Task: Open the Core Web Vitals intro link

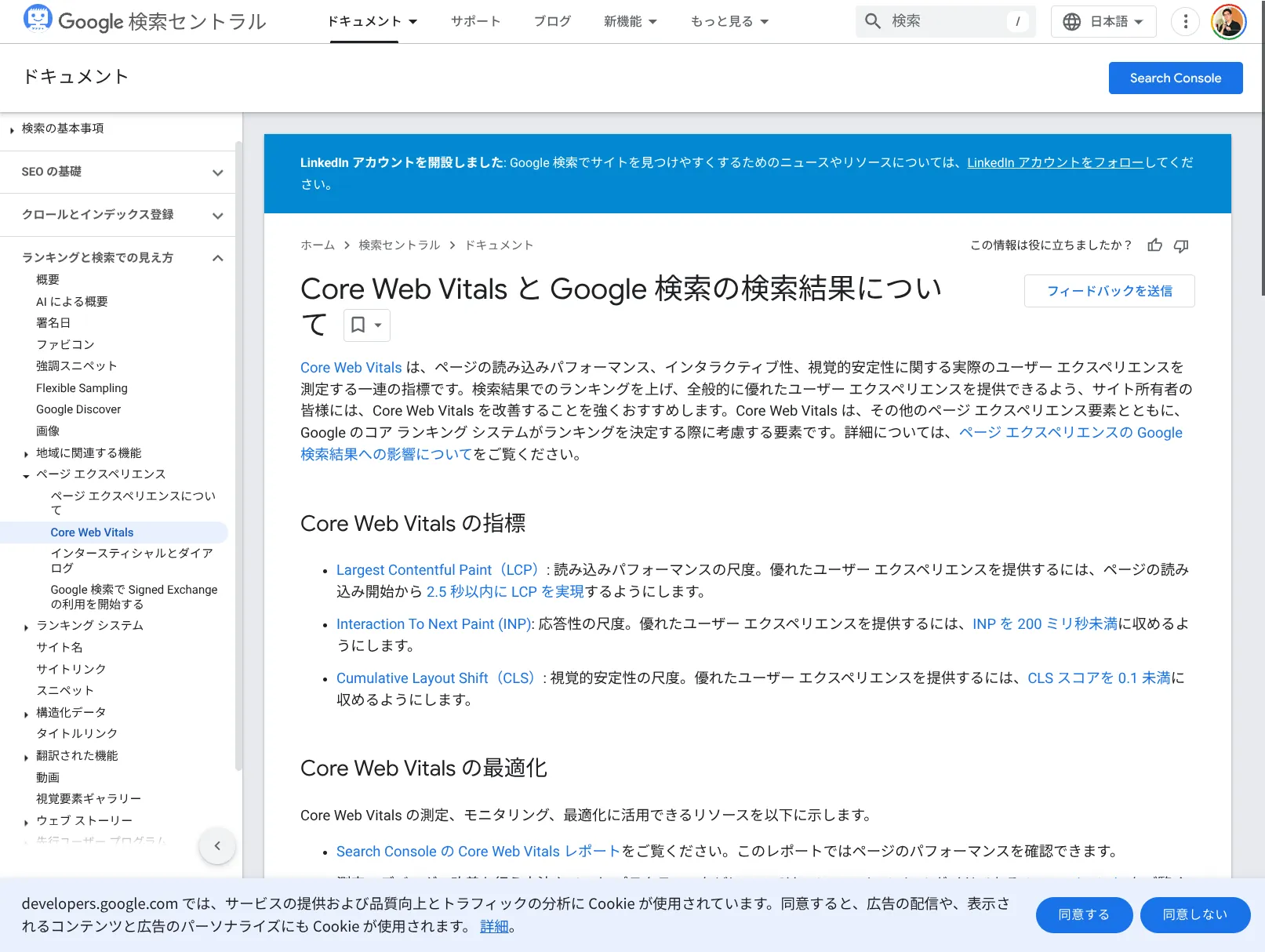Action: 351,367
